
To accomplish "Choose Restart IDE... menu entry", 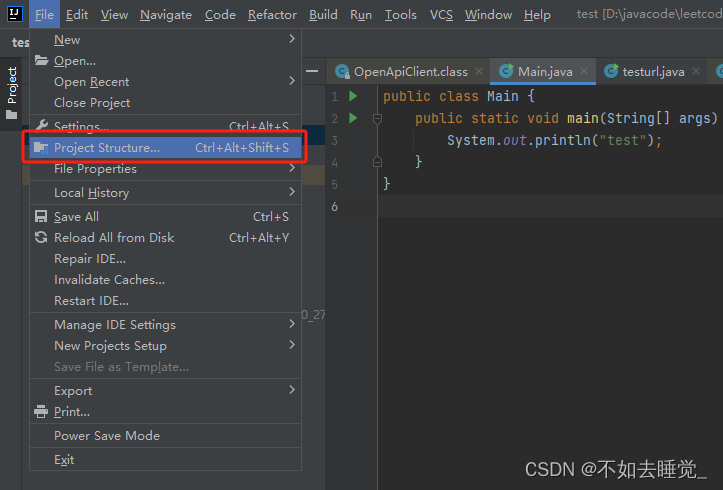I will [165, 301].
